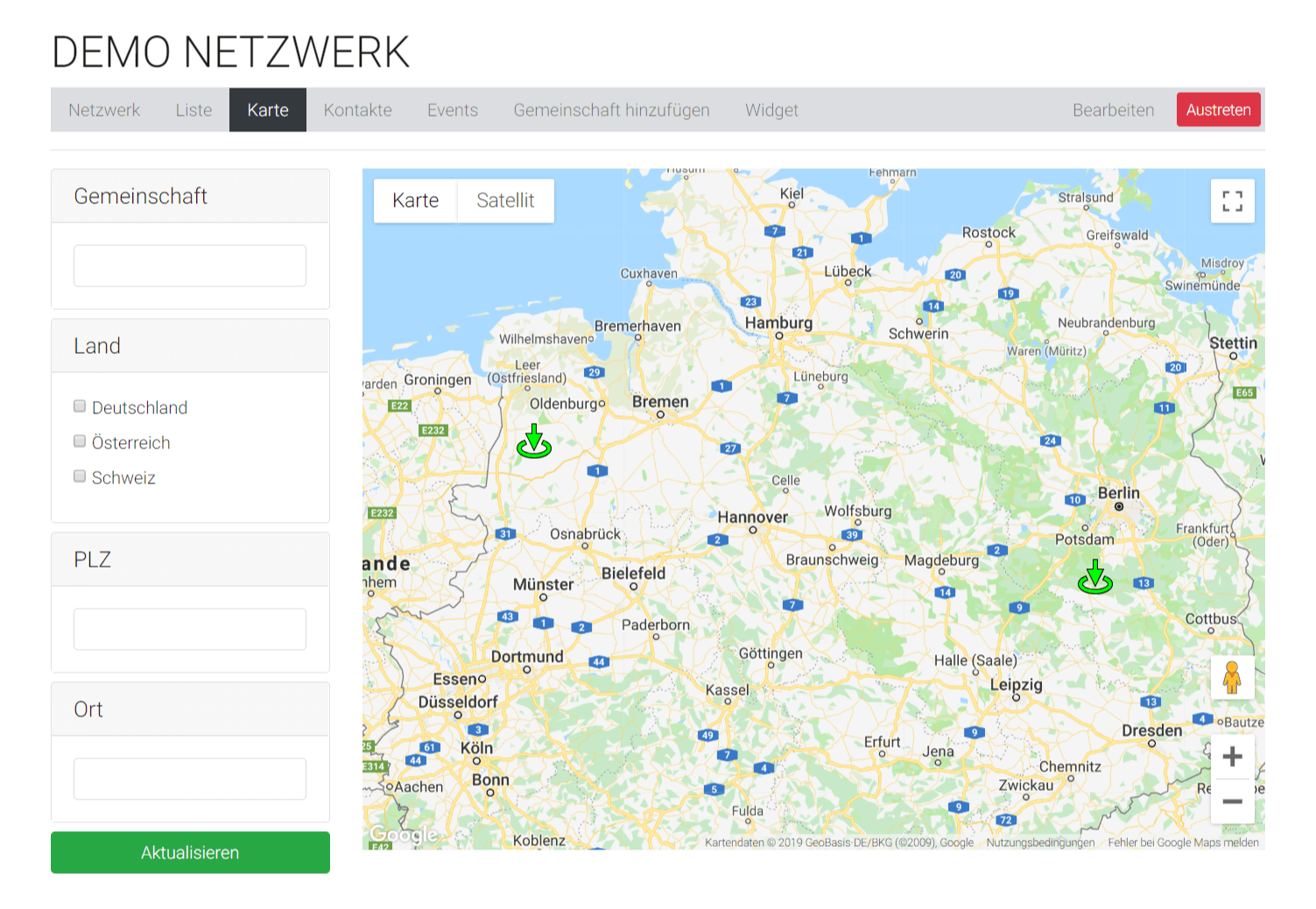Open the green marker near Oldenburg
This screenshot has width=1316, height=909.
click(535, 442)
